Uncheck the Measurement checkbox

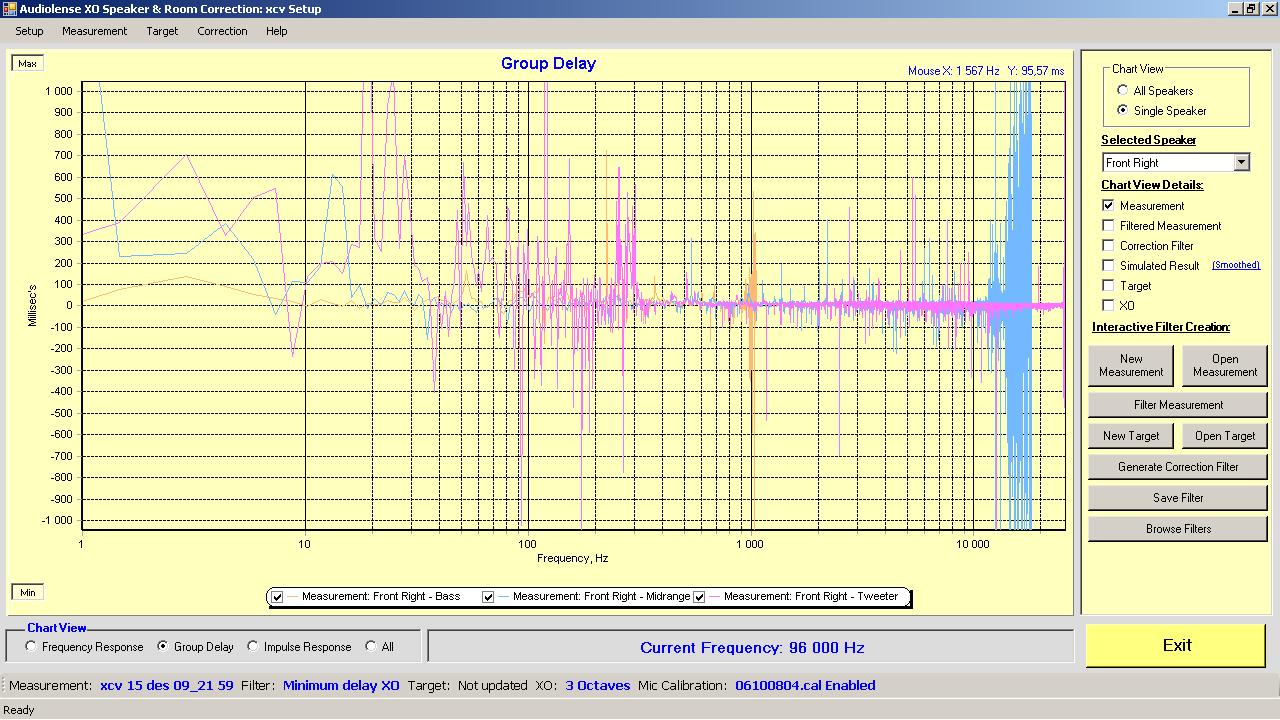[x=1108, y=206]
